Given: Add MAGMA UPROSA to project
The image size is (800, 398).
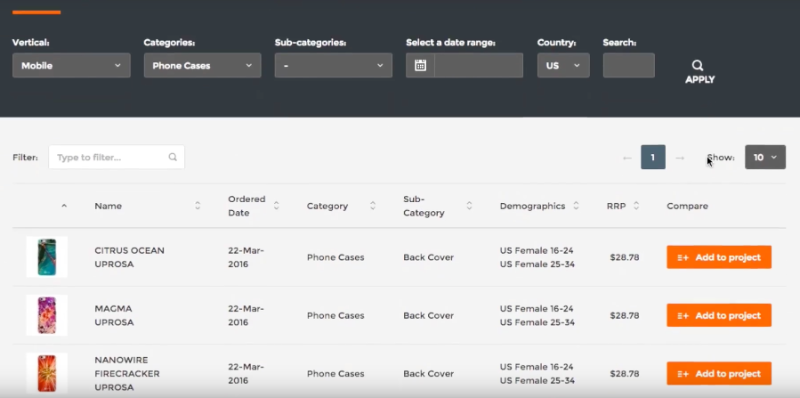Looking at the screenshot, I should (x=719, y=315).
